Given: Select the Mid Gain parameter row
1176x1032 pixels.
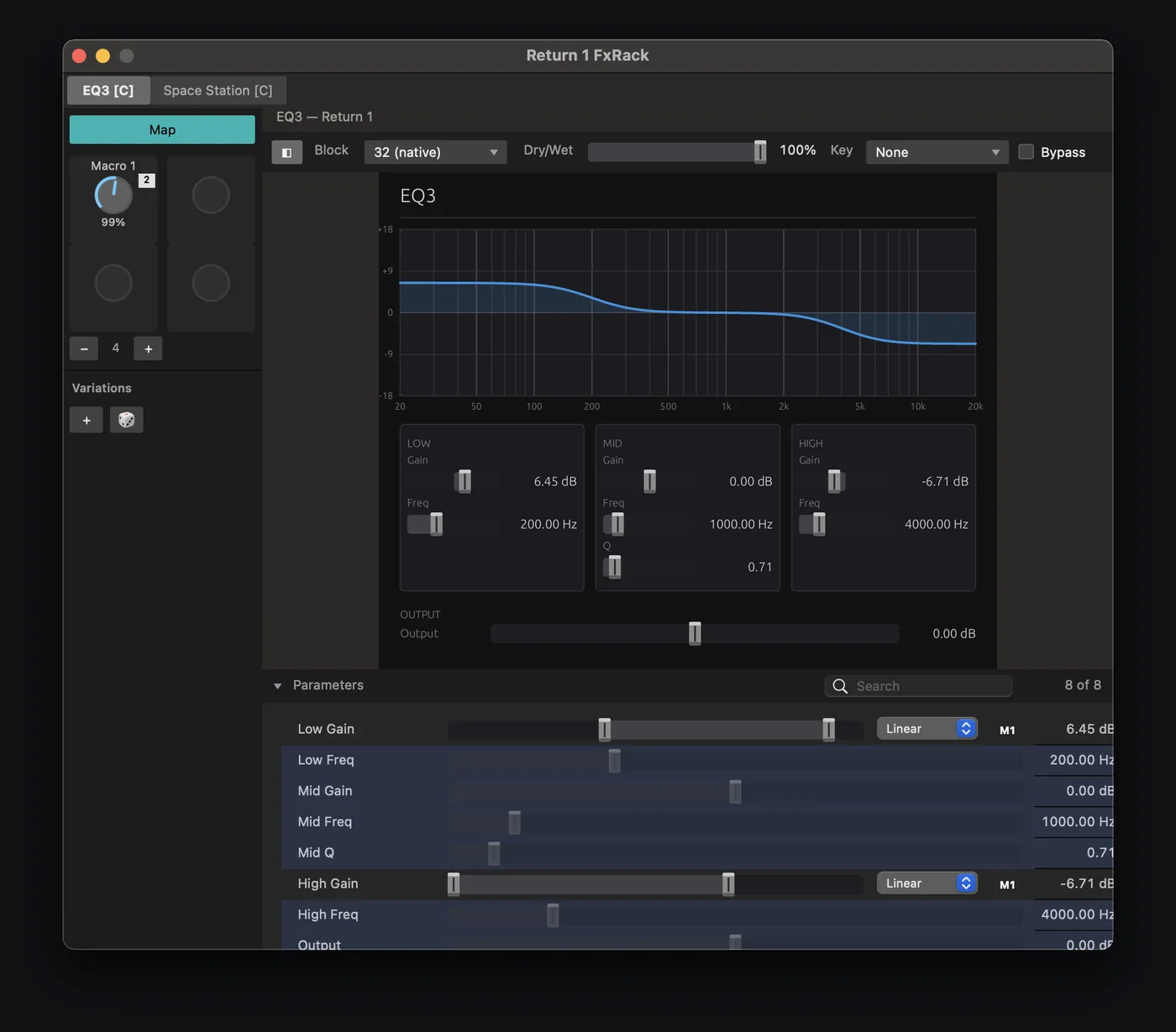Looking at the screenshot, I should 696,791.
